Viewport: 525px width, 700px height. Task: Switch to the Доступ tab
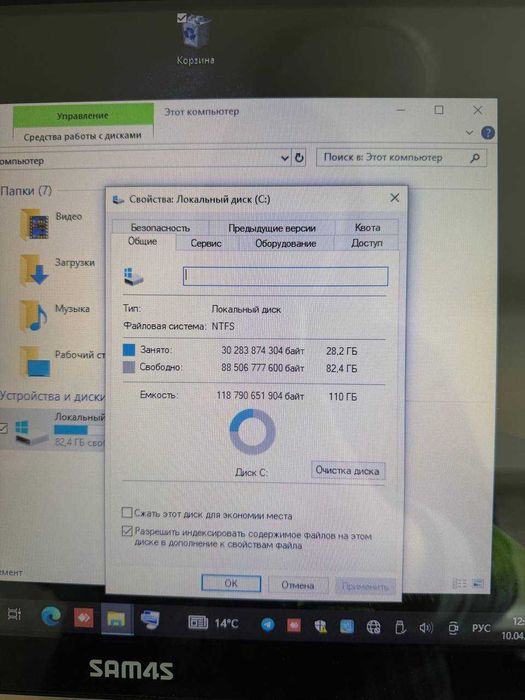pyautogui.click(x=367, y=243)
